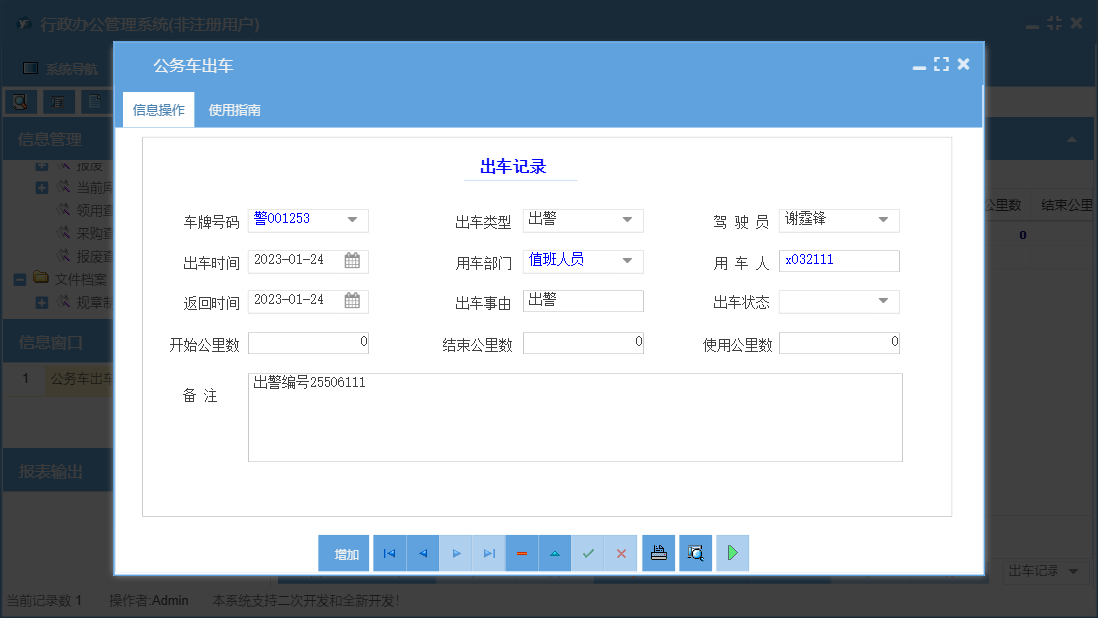Click the green run arrow icon
The width and height of the screenshot is (1098, 618).
coord(732,553)
